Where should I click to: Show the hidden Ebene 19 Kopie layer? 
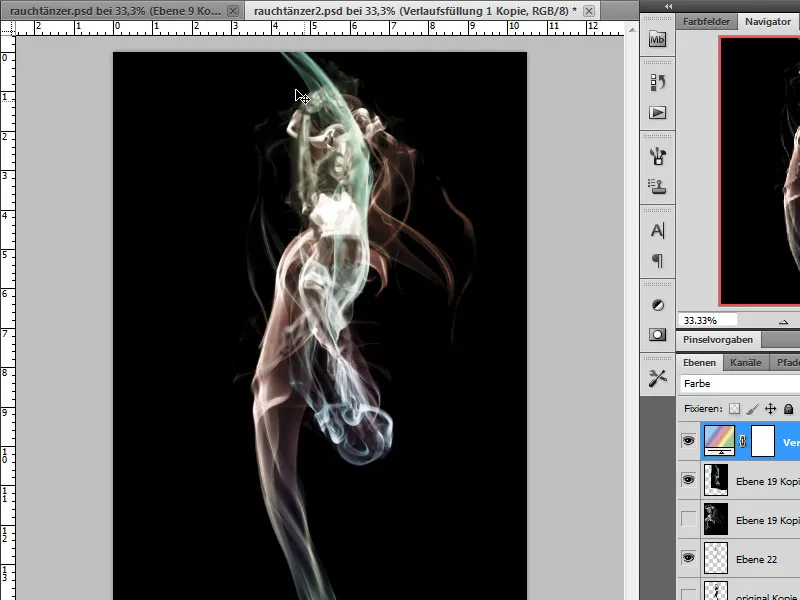(x=688, y=519)
